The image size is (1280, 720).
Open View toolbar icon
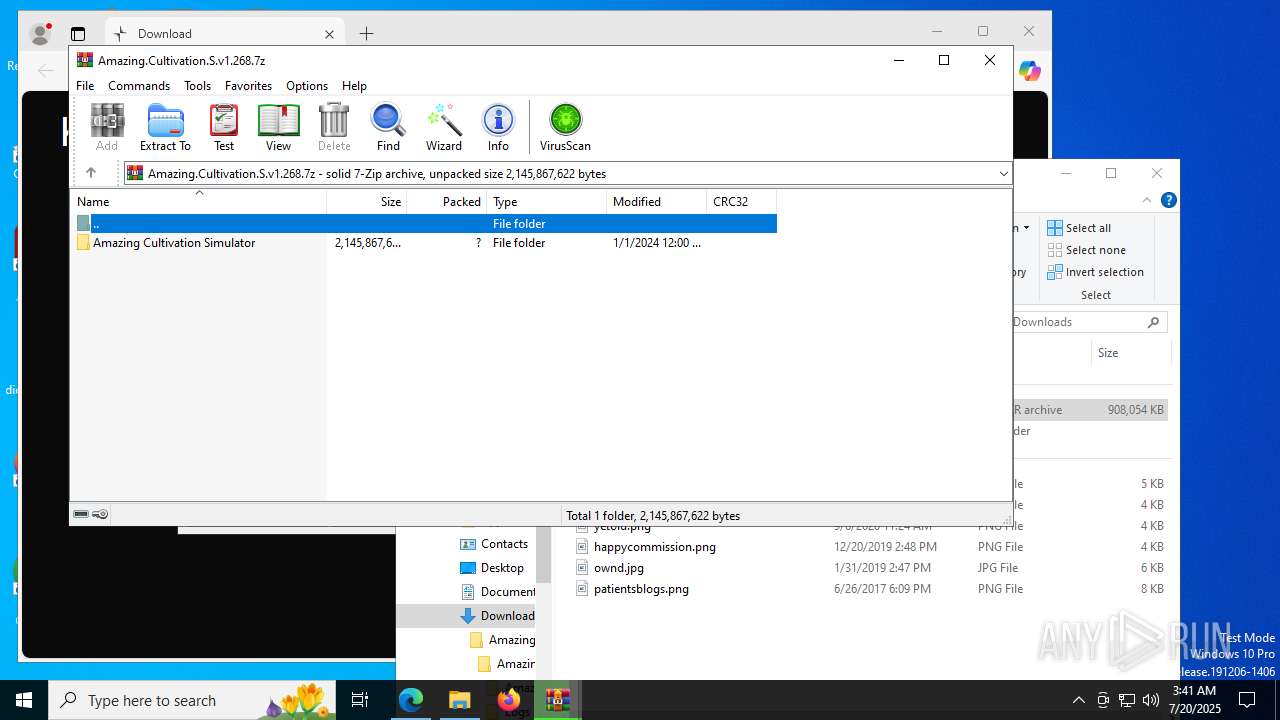click(x=278, y=127)
